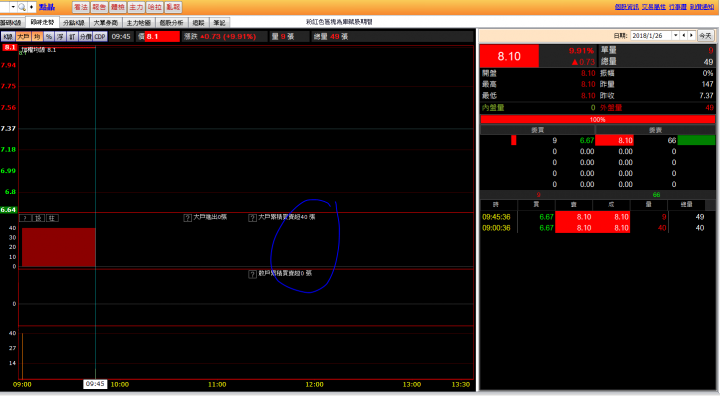
Task: Switch to the 分點K線 tab
Action: [74, 23]
